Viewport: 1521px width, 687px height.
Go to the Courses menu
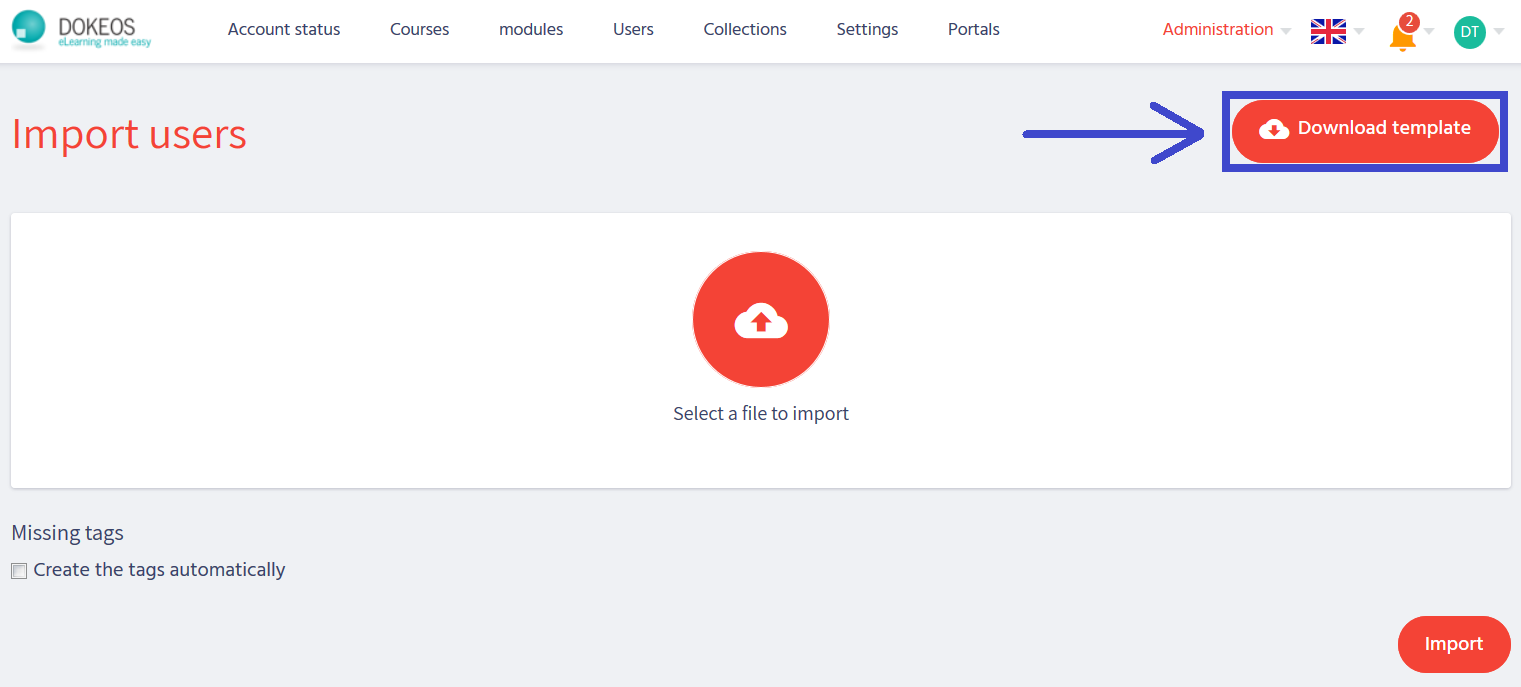tap(419, 30)
